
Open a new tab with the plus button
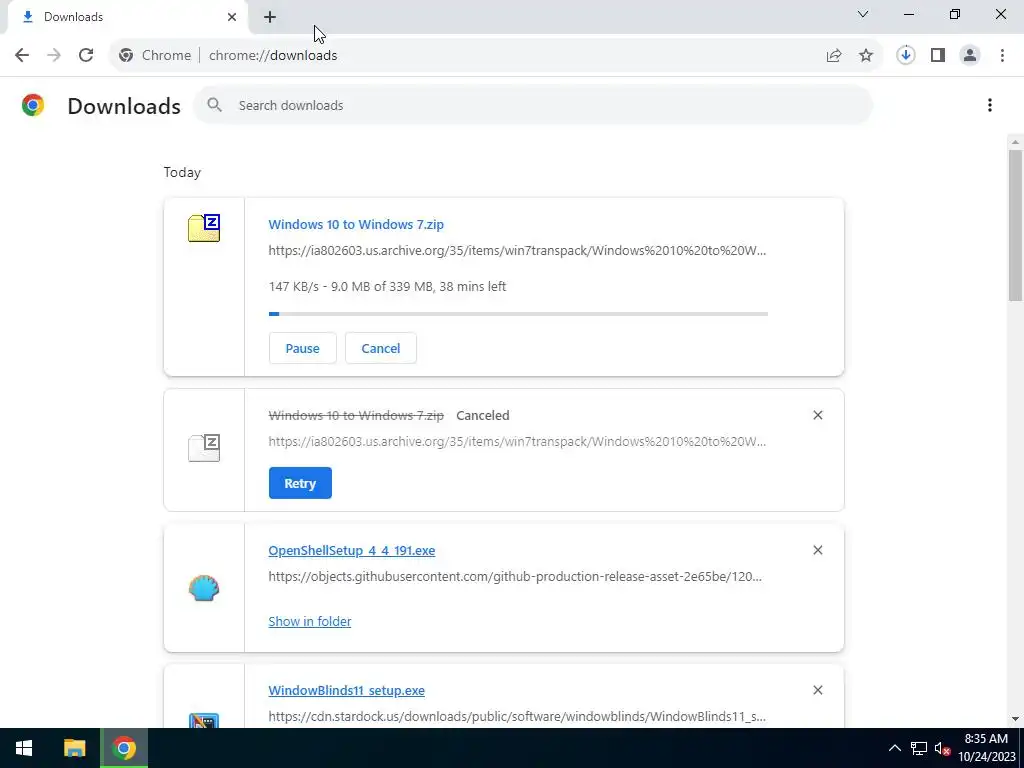[x=270, y=17]
